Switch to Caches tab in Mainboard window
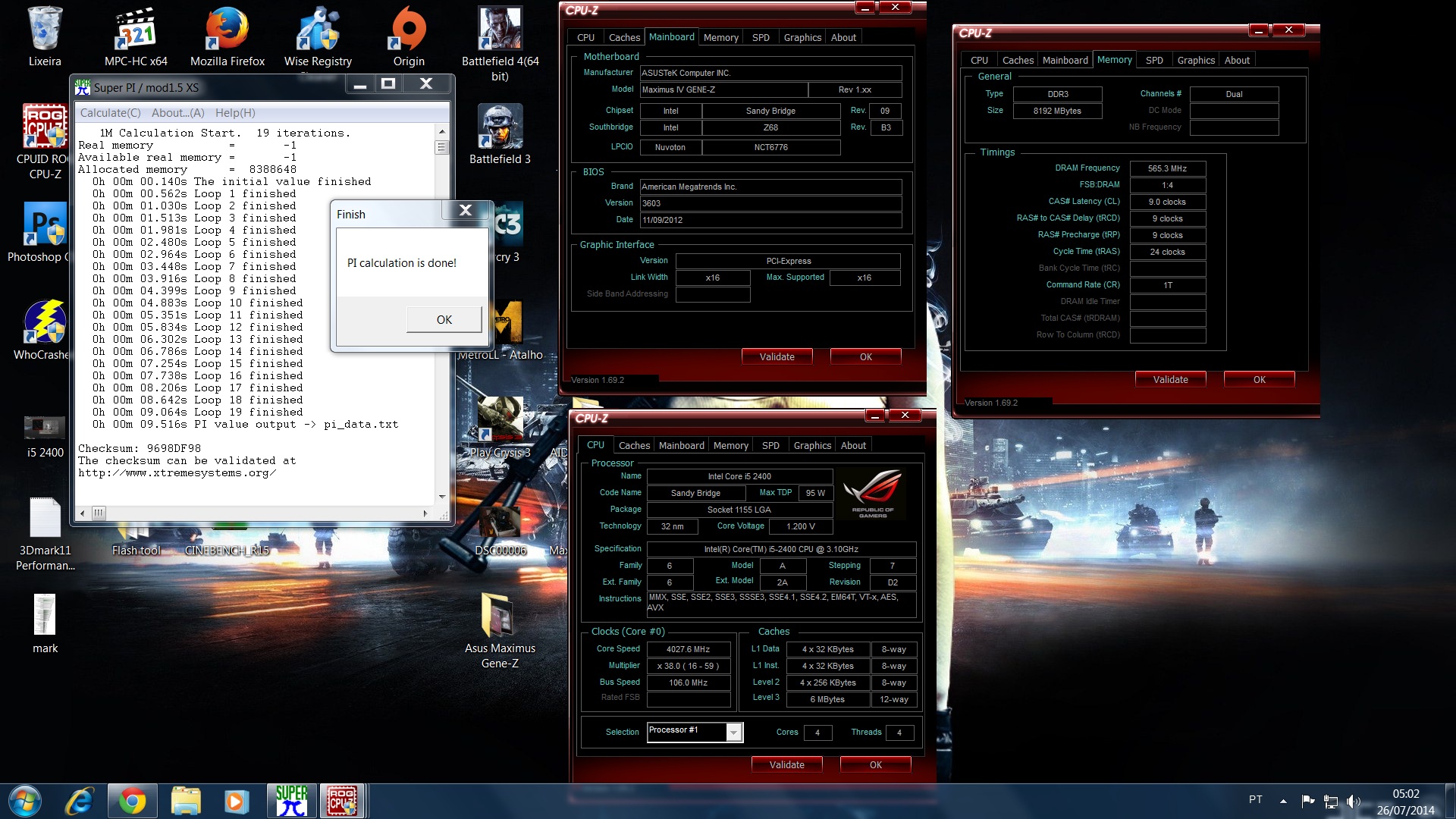The height and width of the screenshot is (819, 1456). 624,37
